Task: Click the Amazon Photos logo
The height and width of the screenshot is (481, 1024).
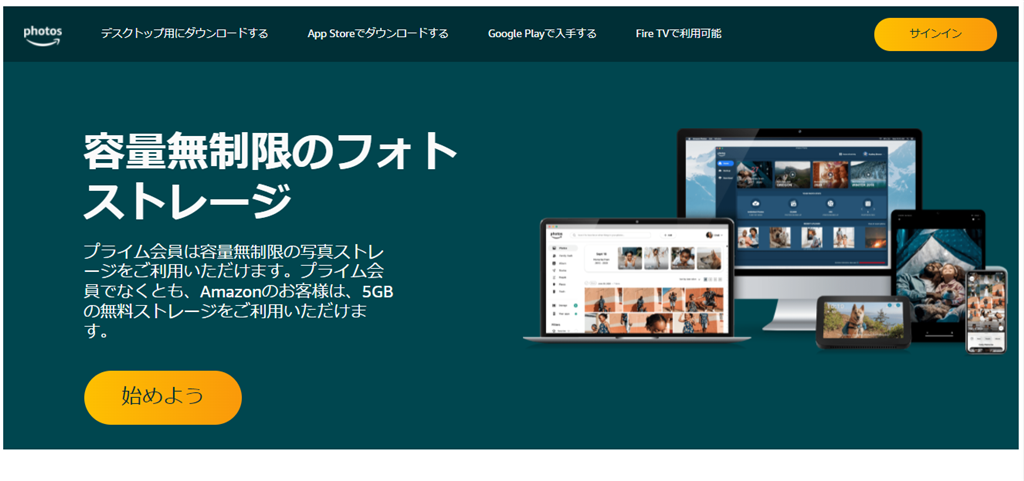Action: tap(42, 35)
